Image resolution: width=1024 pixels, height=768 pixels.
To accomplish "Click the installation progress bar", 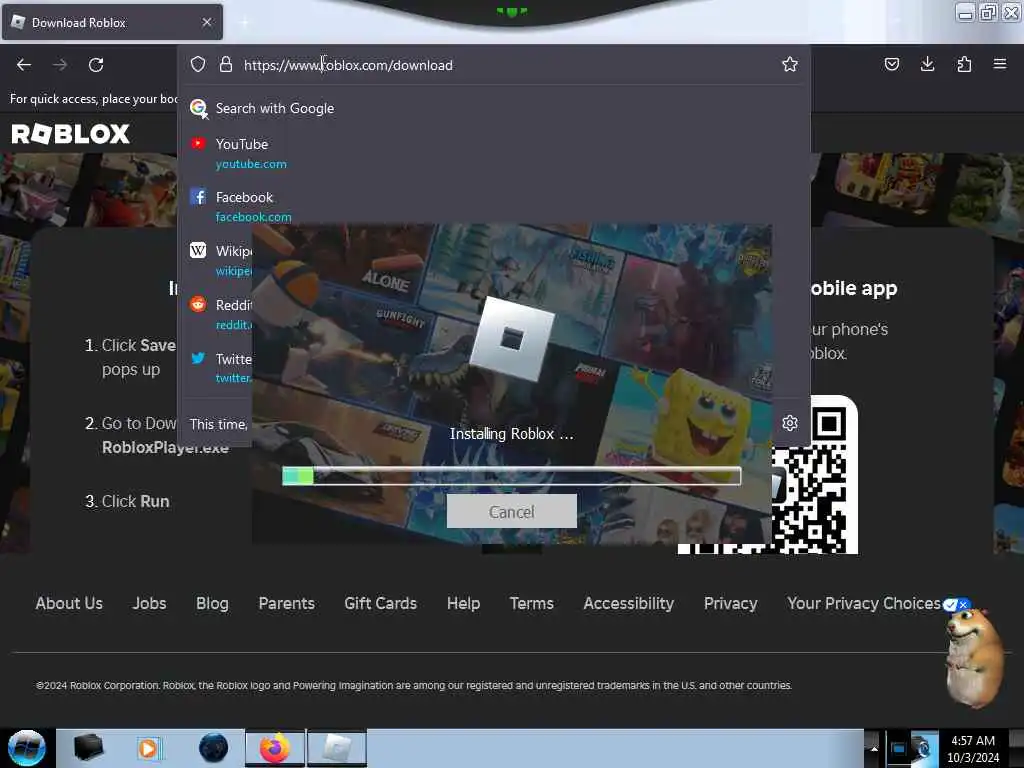I will [x=511, y=476].
